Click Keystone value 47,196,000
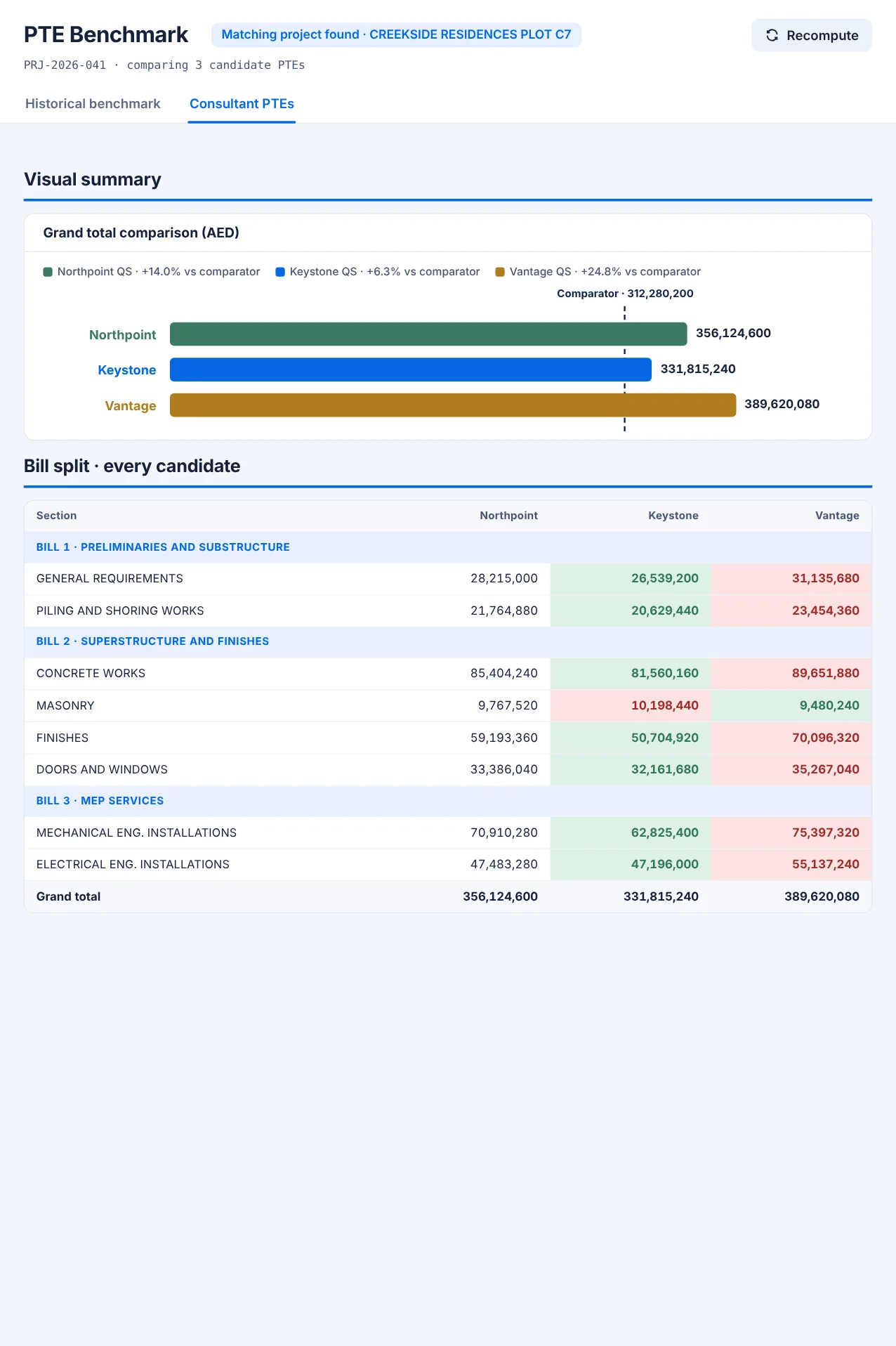Viewport: 896px width, 1346px height. click(x=664, y=865)
